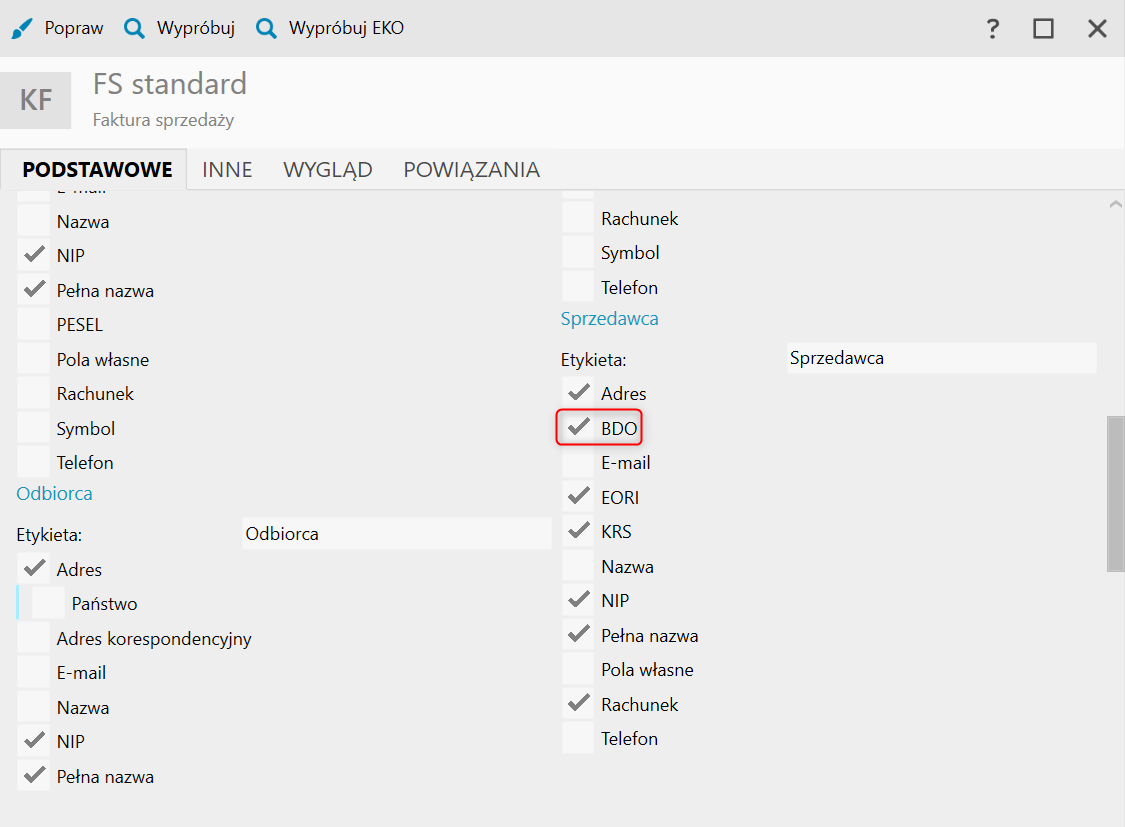
Task: Click the Wypróbuj EKO magnifier icon
Action: pyautogui.click(x=266, y=28)
